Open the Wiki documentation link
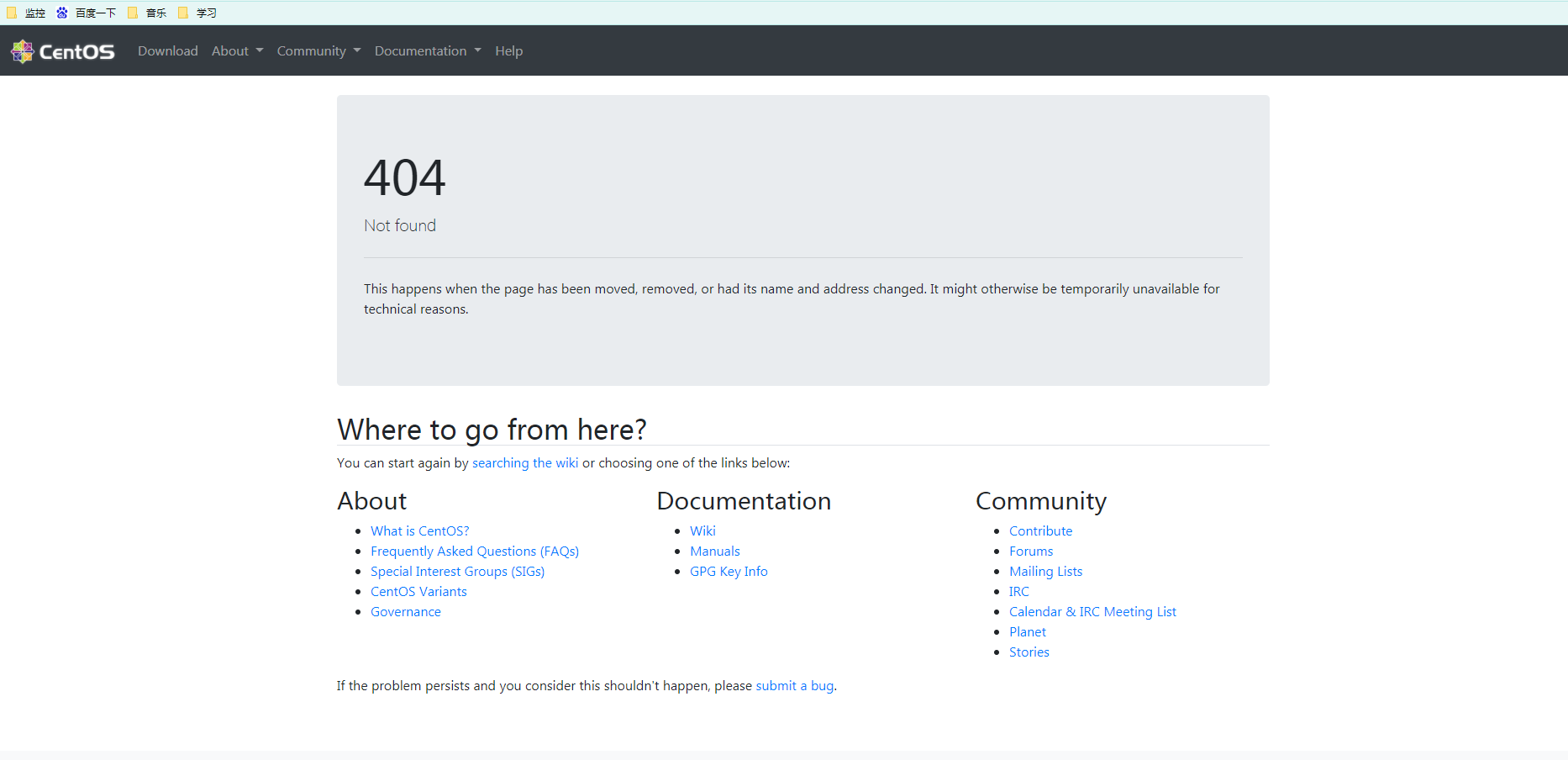Screen dimensions: 1568x760 click(702, 531)
